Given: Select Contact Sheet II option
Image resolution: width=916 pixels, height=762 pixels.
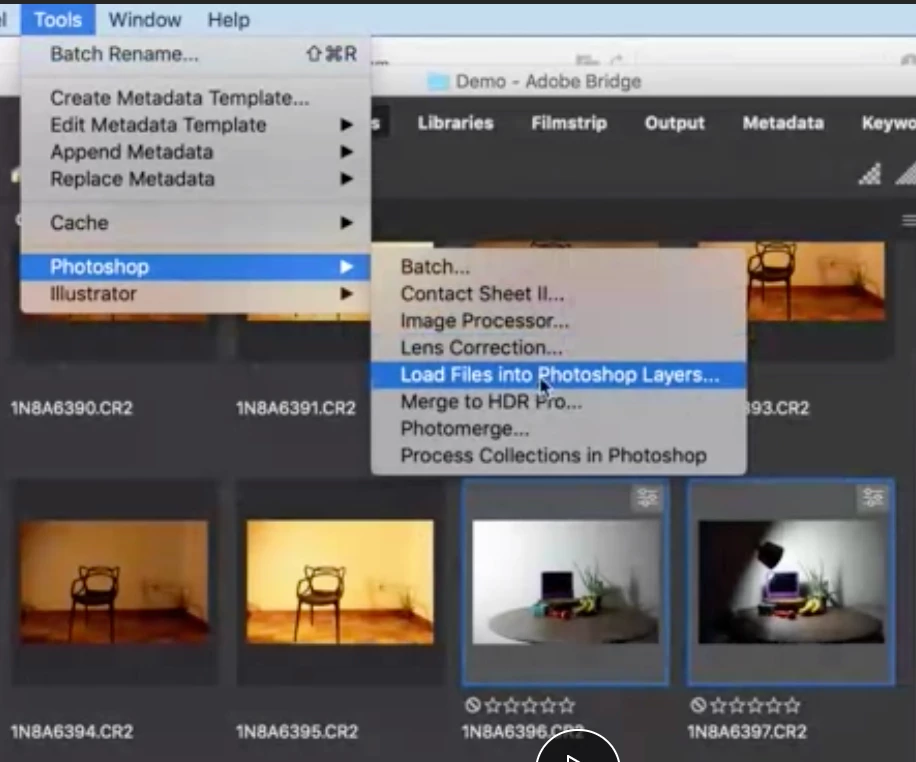Looking at the screenshot, I should [x=558, y=294].
